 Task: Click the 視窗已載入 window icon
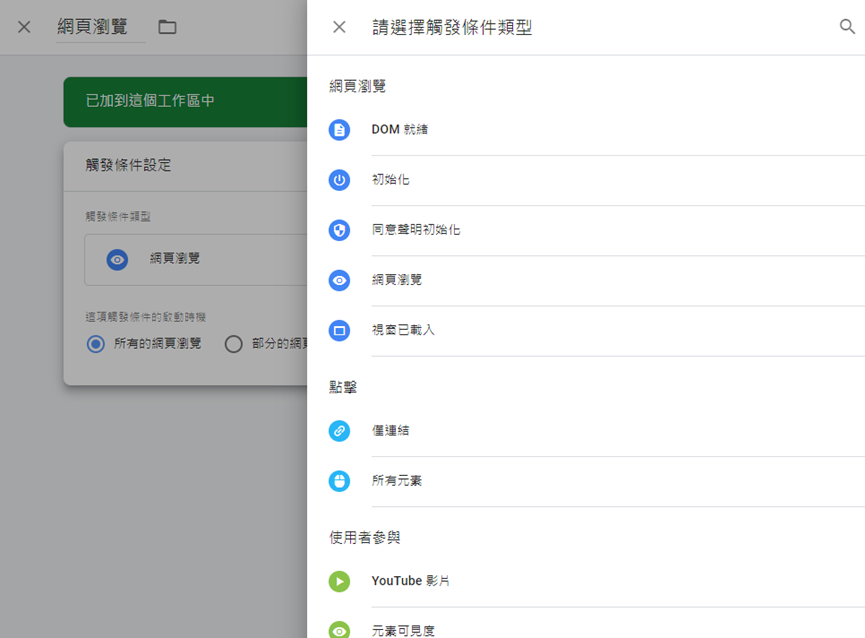339,330
